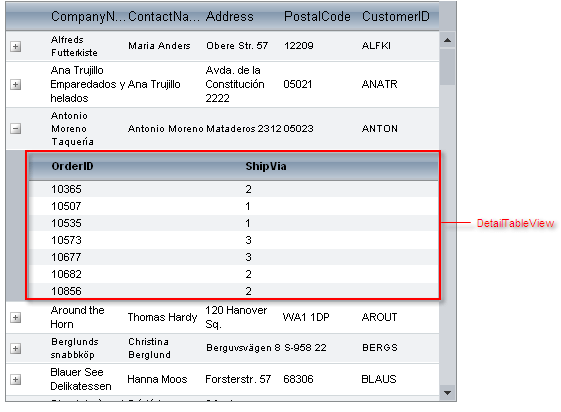
Task: Expand the Ana Trujillo Emparedados row
Action: click(15, 85)
